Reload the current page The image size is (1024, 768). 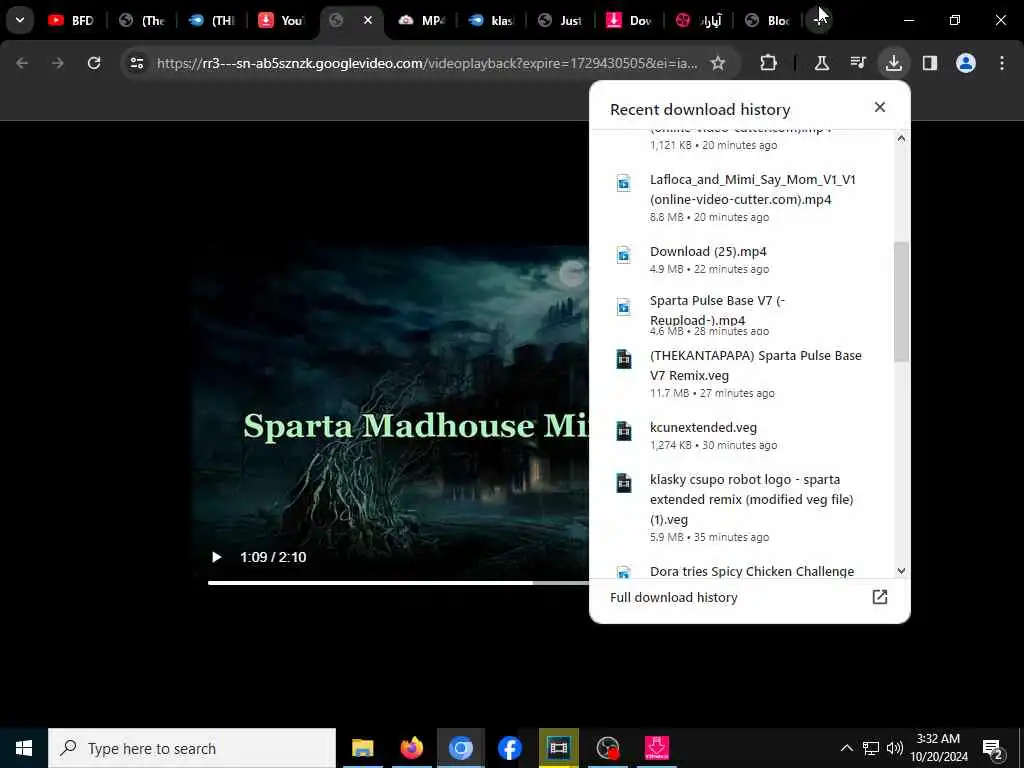click(94, 63)
